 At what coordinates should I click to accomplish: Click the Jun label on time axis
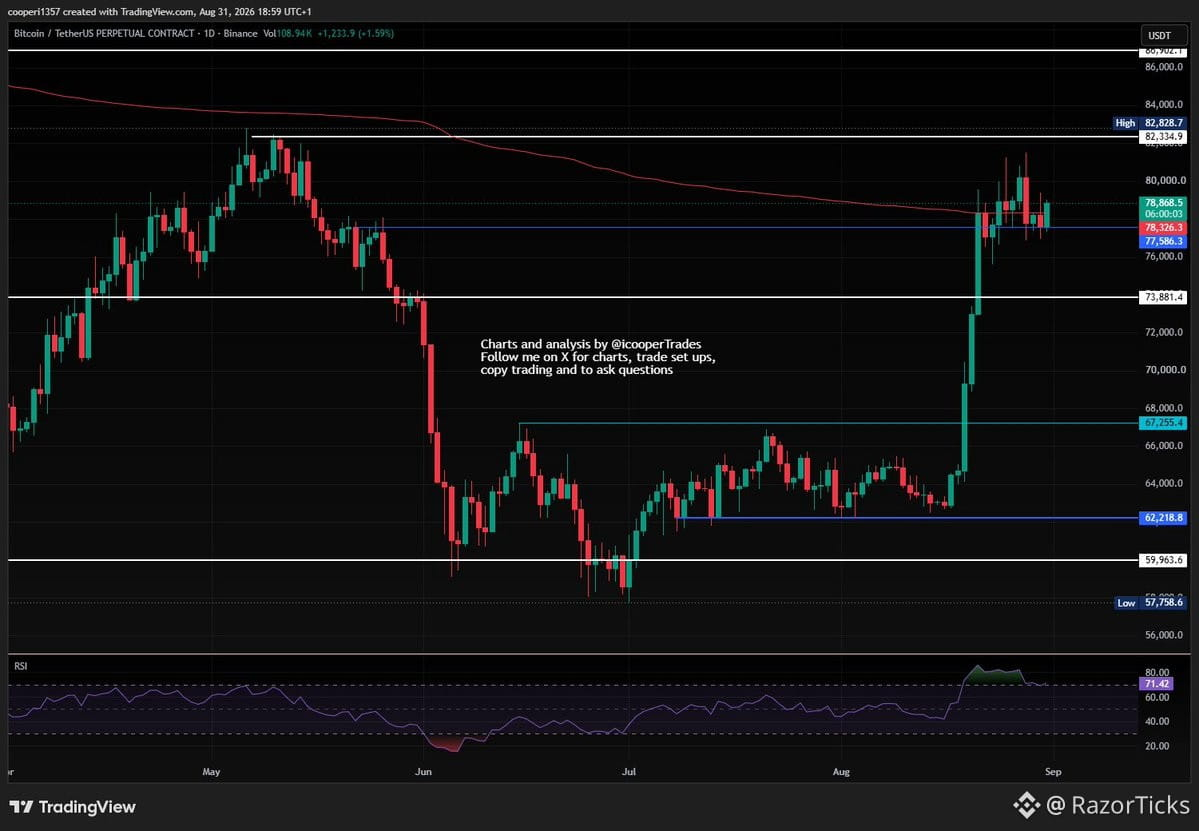423,772
